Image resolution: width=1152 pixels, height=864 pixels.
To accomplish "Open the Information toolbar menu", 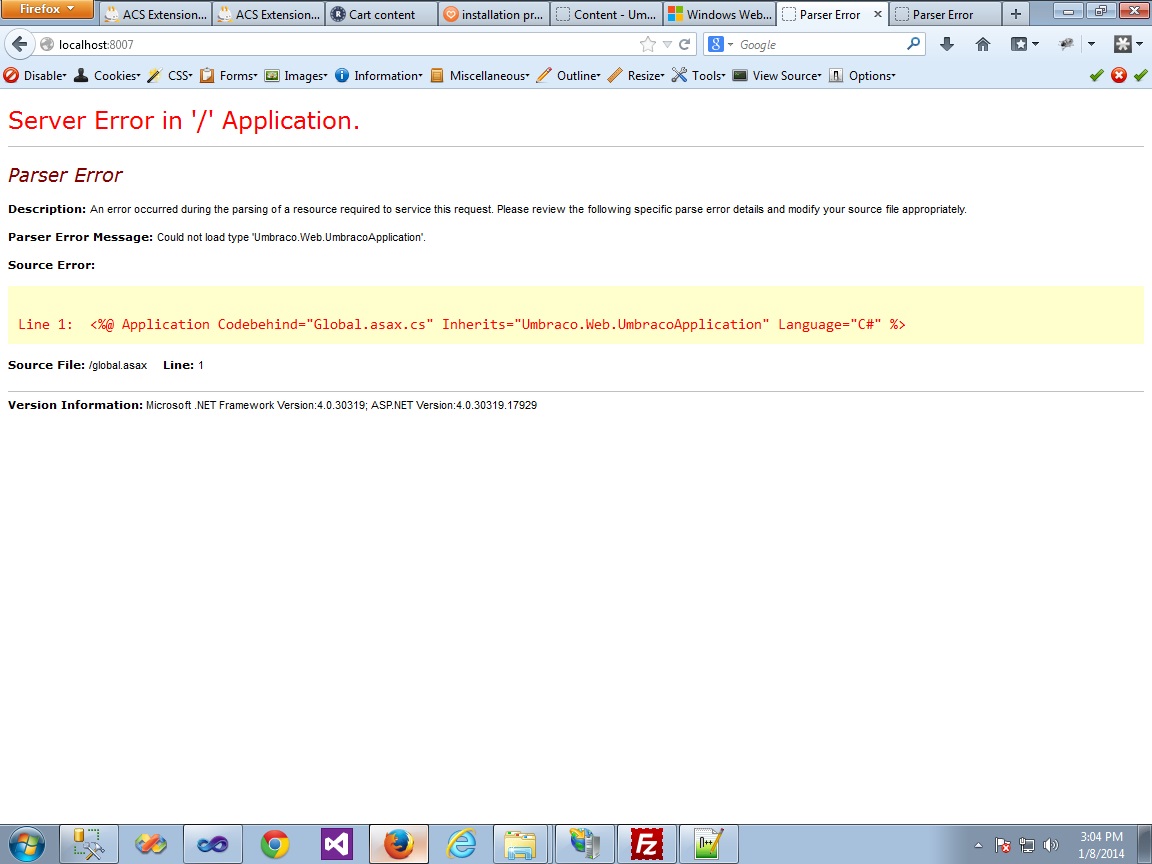I will point(378,75).
